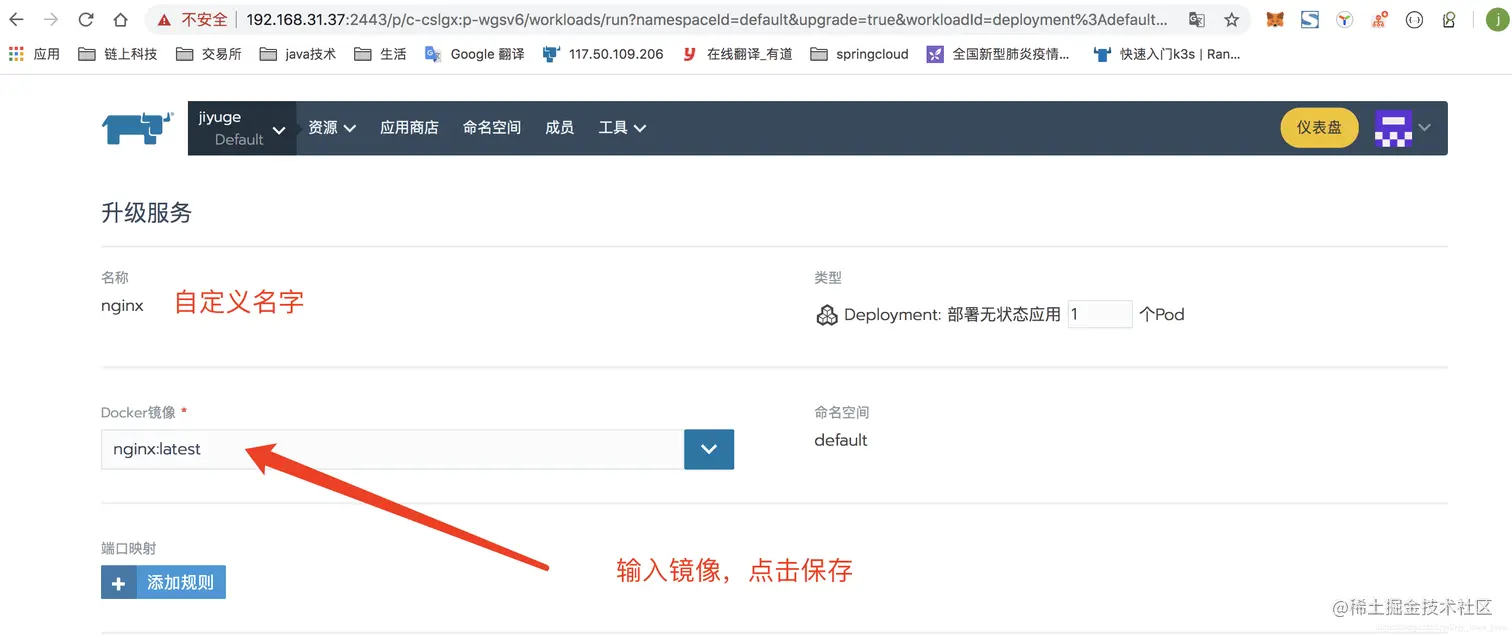Open the MetaMask fox extension
Image resolution: width=1512 pixels, height=637 pixels.
pyautogui.click(x=1275, y=19)
